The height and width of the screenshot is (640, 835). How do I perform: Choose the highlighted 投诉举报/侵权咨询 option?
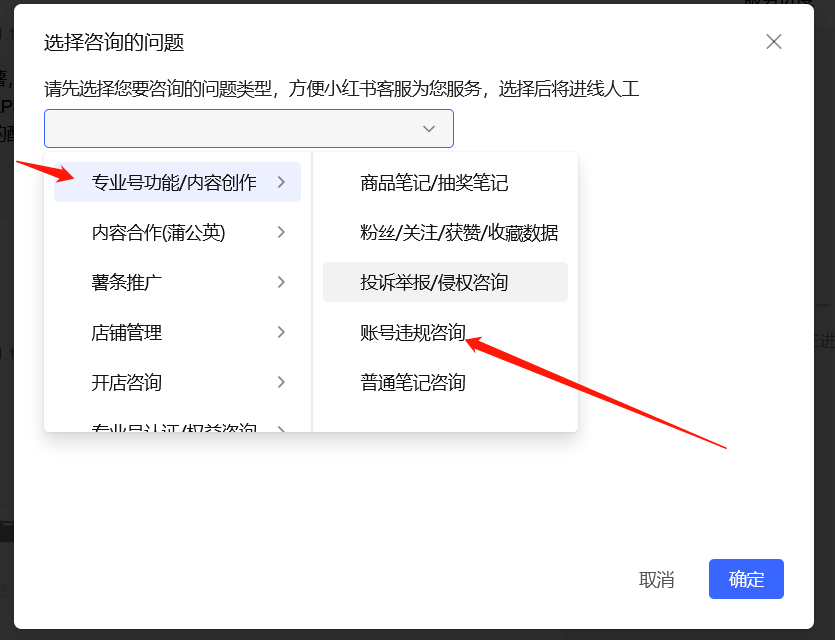click(x=435, y=281)
